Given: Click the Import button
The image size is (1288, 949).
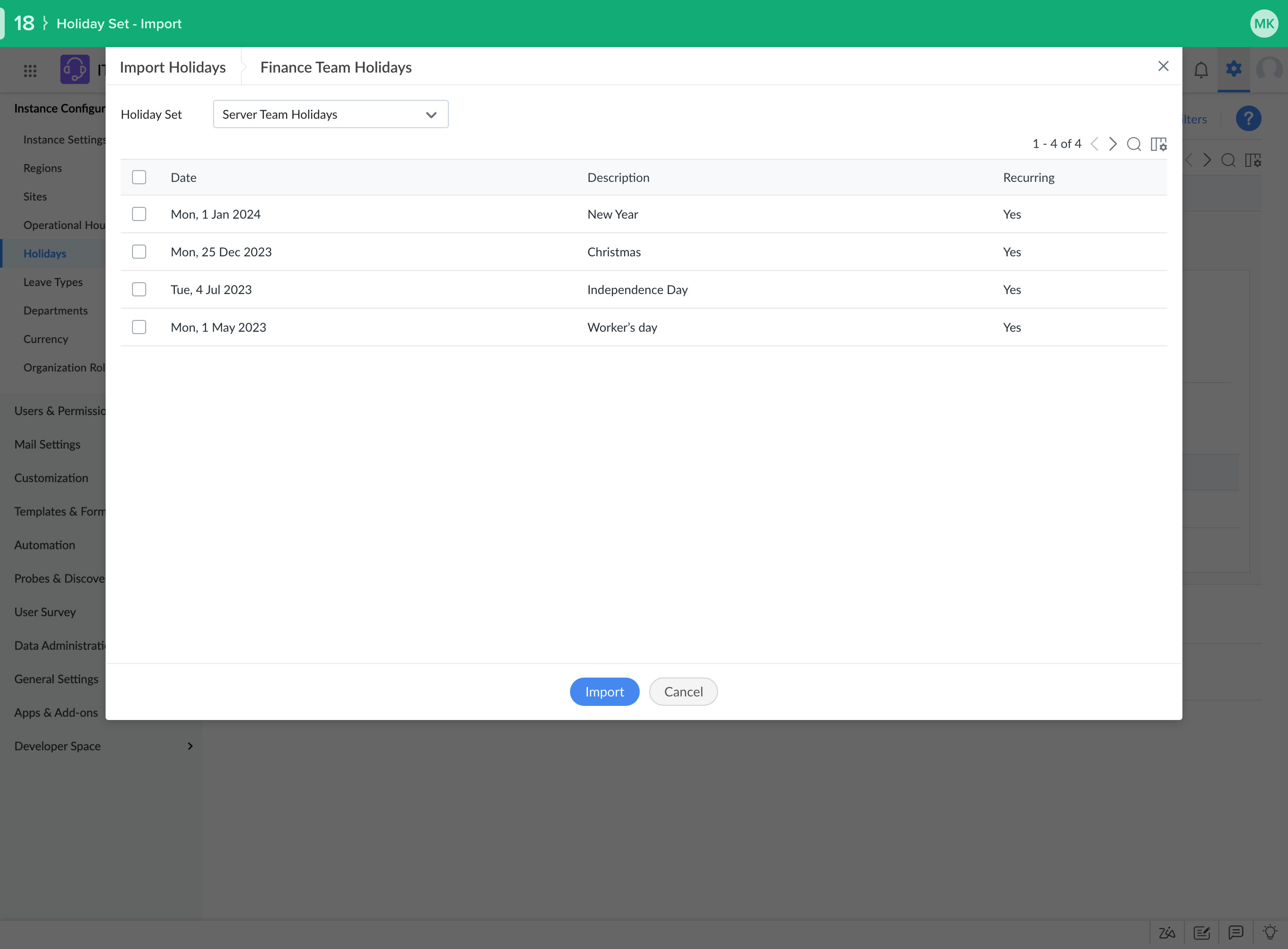Looking at the screenshot, I should (604, 692).
